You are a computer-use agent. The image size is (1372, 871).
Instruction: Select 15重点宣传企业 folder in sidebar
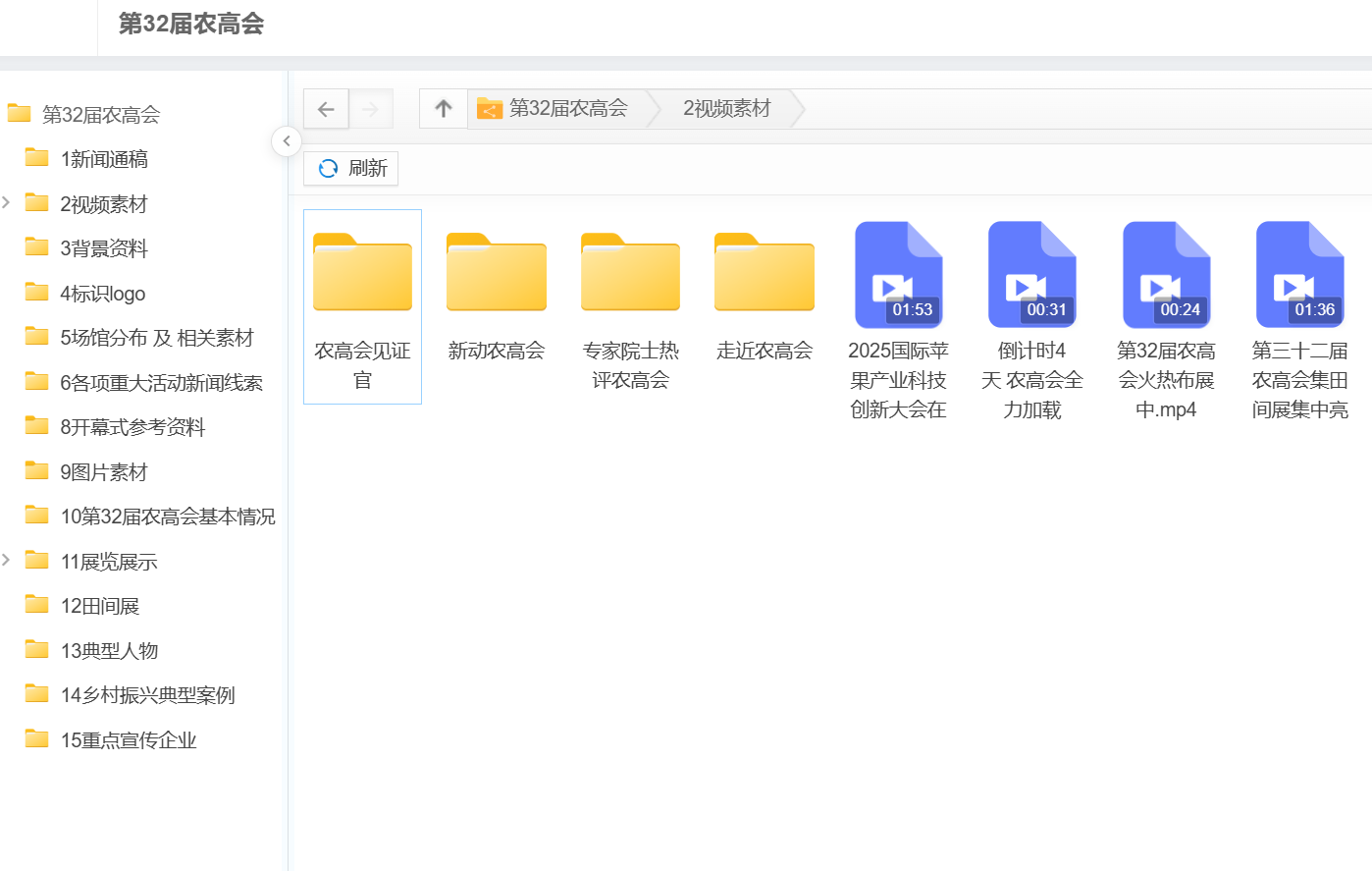tap(128, 740)
